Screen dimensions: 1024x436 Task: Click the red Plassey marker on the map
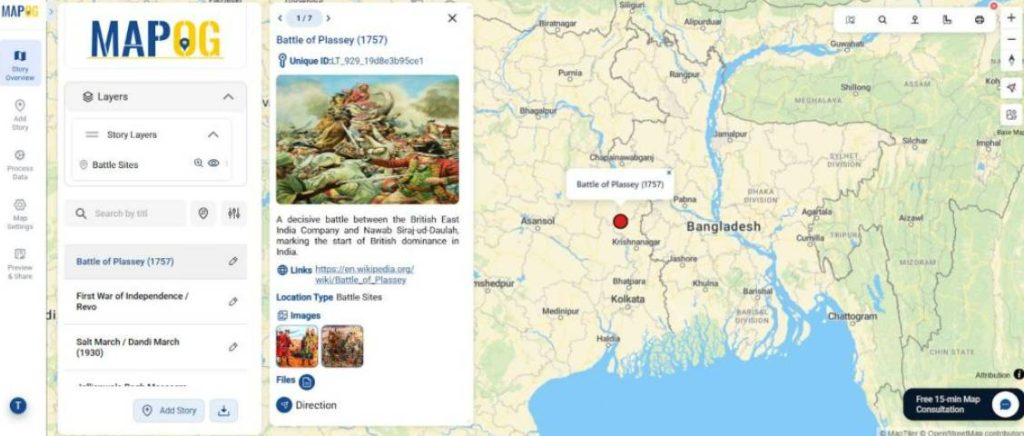point(620,221)
